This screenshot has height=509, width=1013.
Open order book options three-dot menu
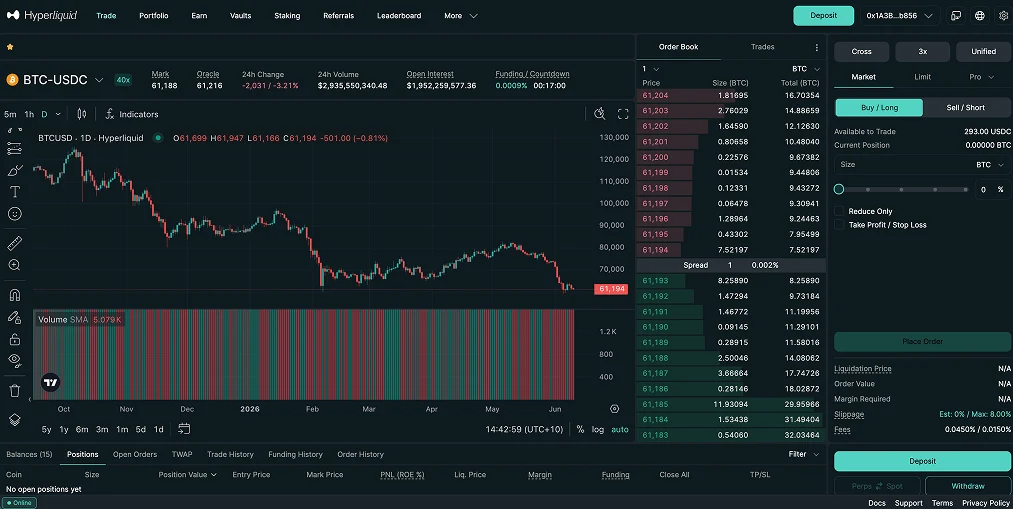click(x=817, y=47)
